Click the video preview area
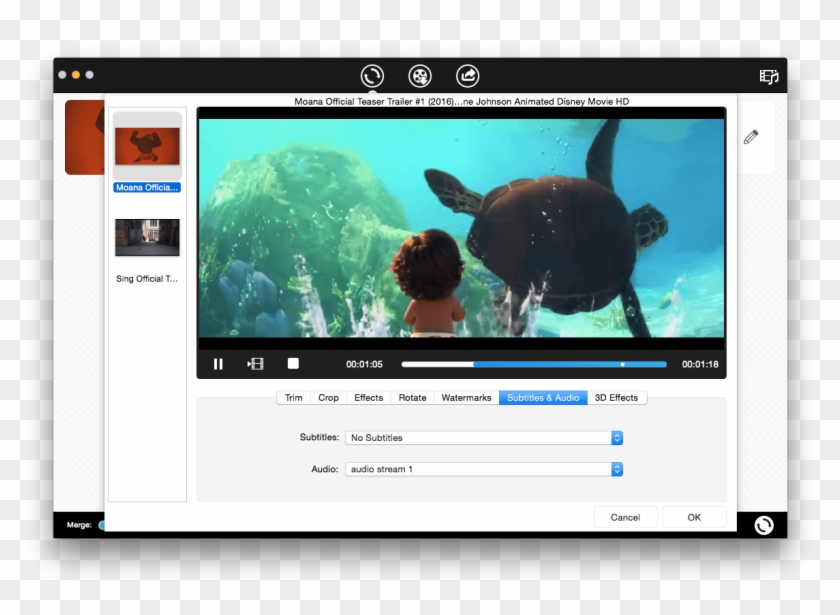 (461, 228)
